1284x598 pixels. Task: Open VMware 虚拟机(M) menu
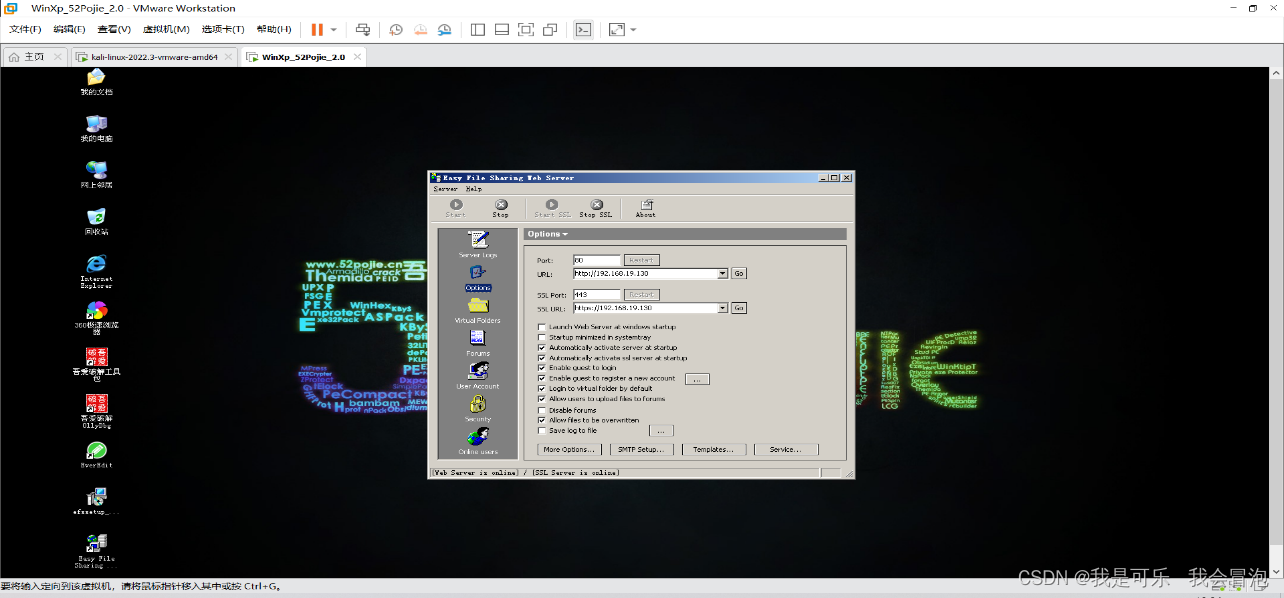(x=166, y=29)
